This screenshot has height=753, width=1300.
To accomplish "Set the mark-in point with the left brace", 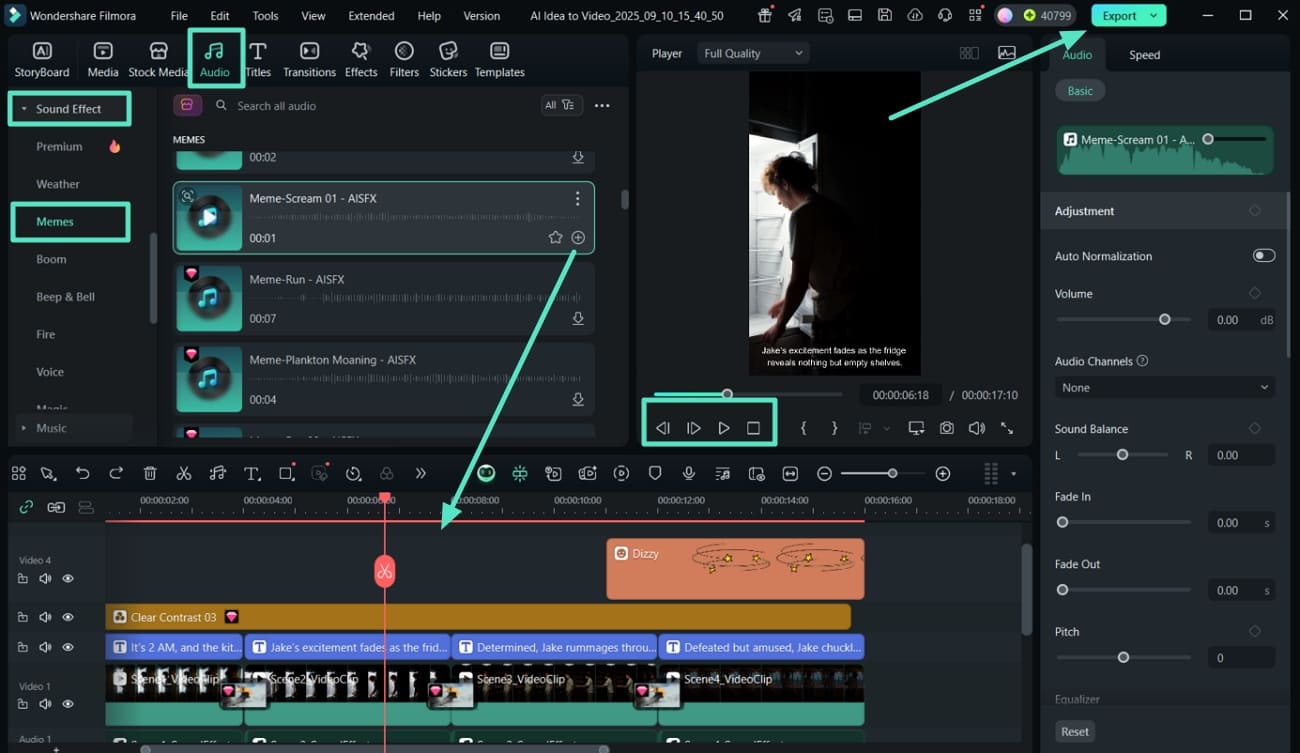I will [x=803, y=428].
